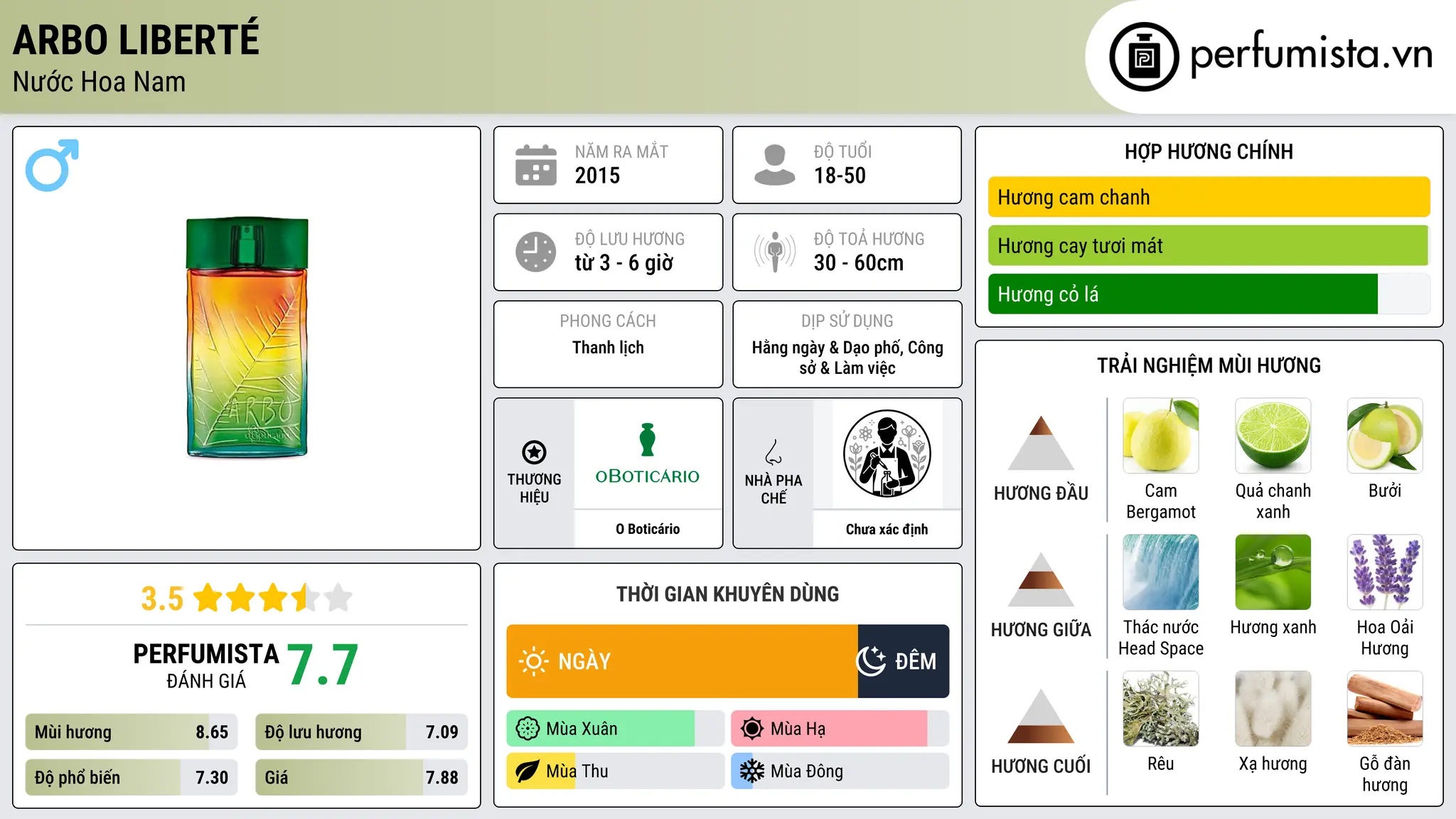Select the Quả chanh xanh note image
Image resolution: width=1456 pixels, height=819 pixels.
pos(1273,436)
